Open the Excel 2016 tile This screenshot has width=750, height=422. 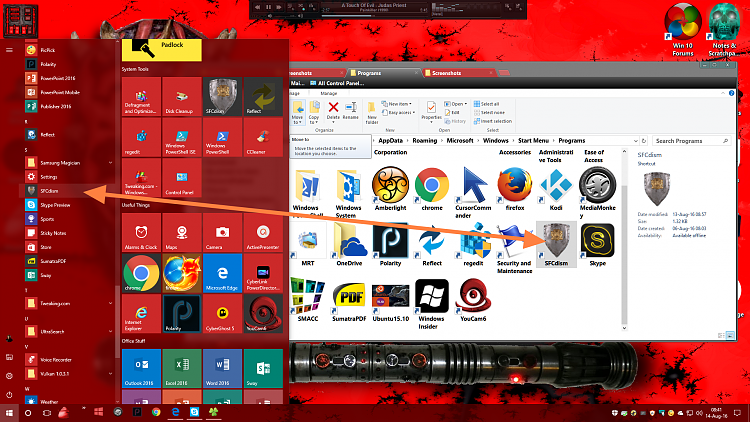coord(182,368)
